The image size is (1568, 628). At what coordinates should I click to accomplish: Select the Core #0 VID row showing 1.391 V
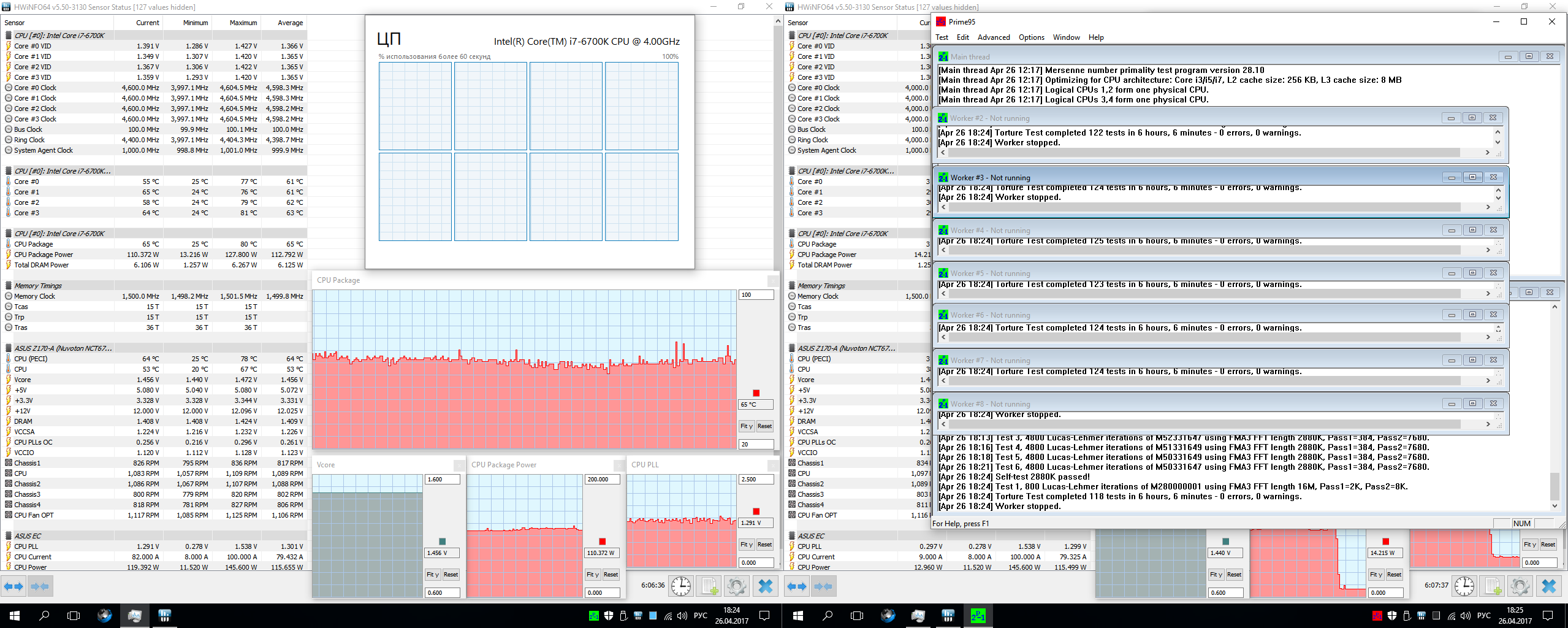pos(153,46)
